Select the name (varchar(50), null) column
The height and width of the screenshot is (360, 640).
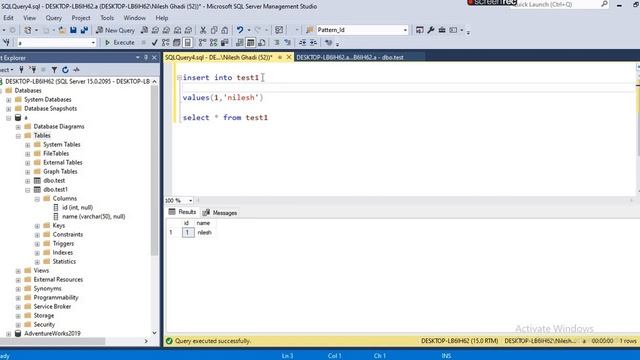coord(93,217)
